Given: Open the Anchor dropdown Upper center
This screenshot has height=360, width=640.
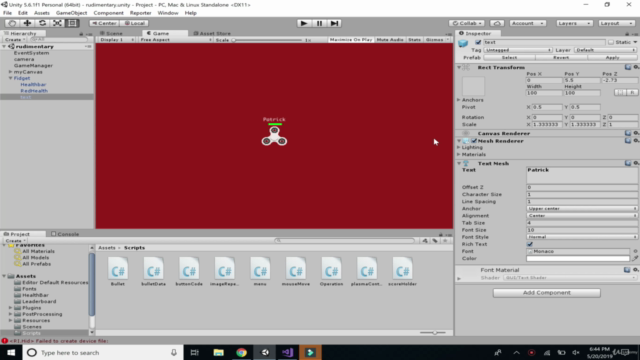Looking at the screenshot, I should [582, 209].
